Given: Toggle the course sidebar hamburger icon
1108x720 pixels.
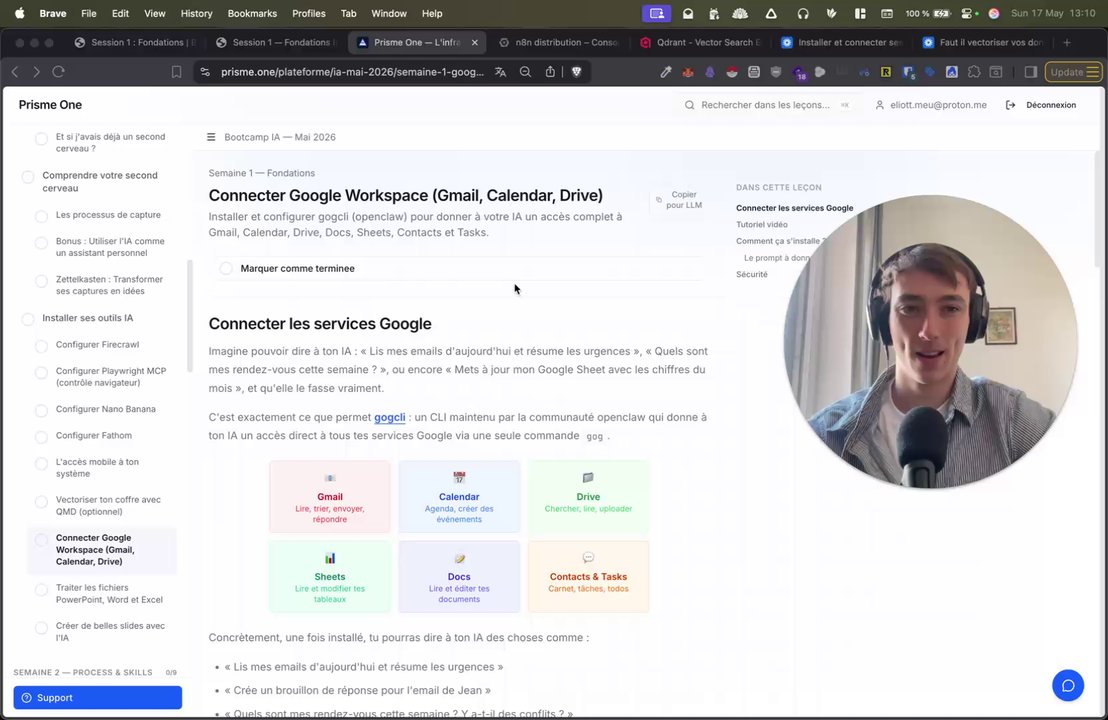Looking at the screenshot, I should pyautogui.click(x=211, y=137).
